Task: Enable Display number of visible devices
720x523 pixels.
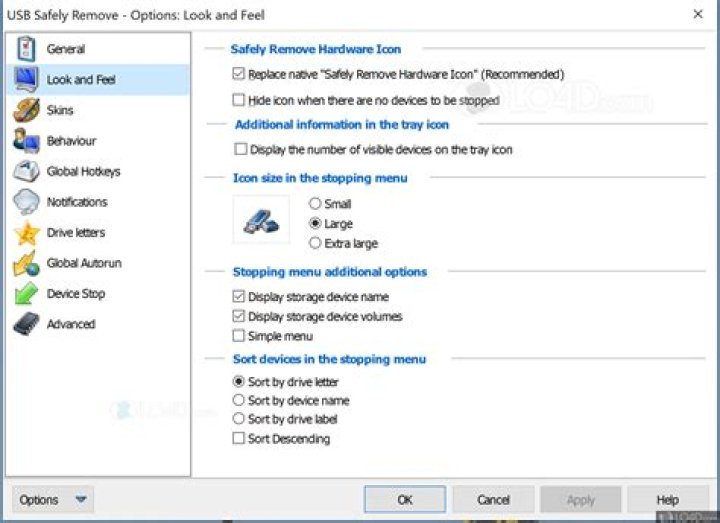Action: coord(241,149)
